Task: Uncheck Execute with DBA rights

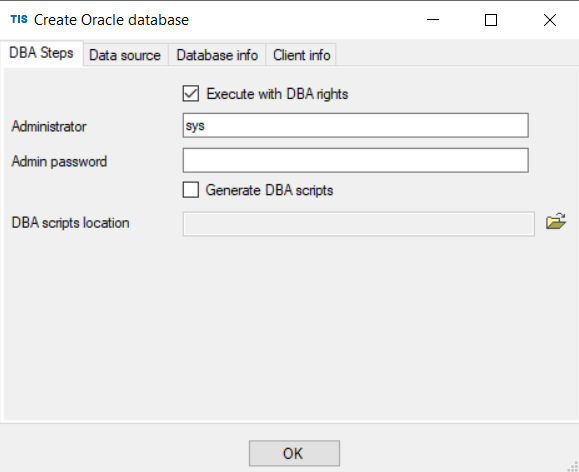Action: click(x=191, y=93)
